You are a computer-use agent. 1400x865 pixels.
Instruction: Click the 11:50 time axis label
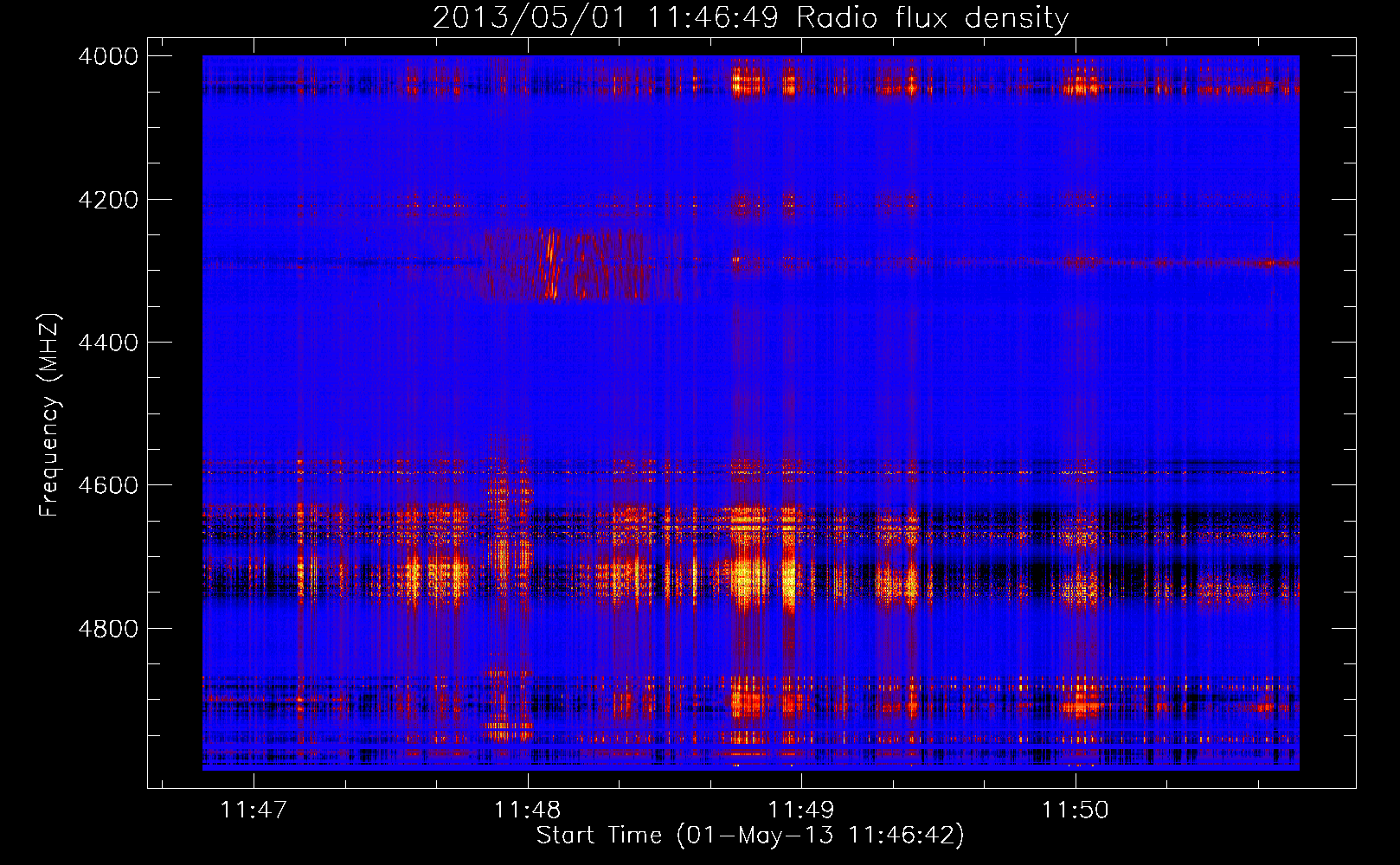[x=1076, y=810]
